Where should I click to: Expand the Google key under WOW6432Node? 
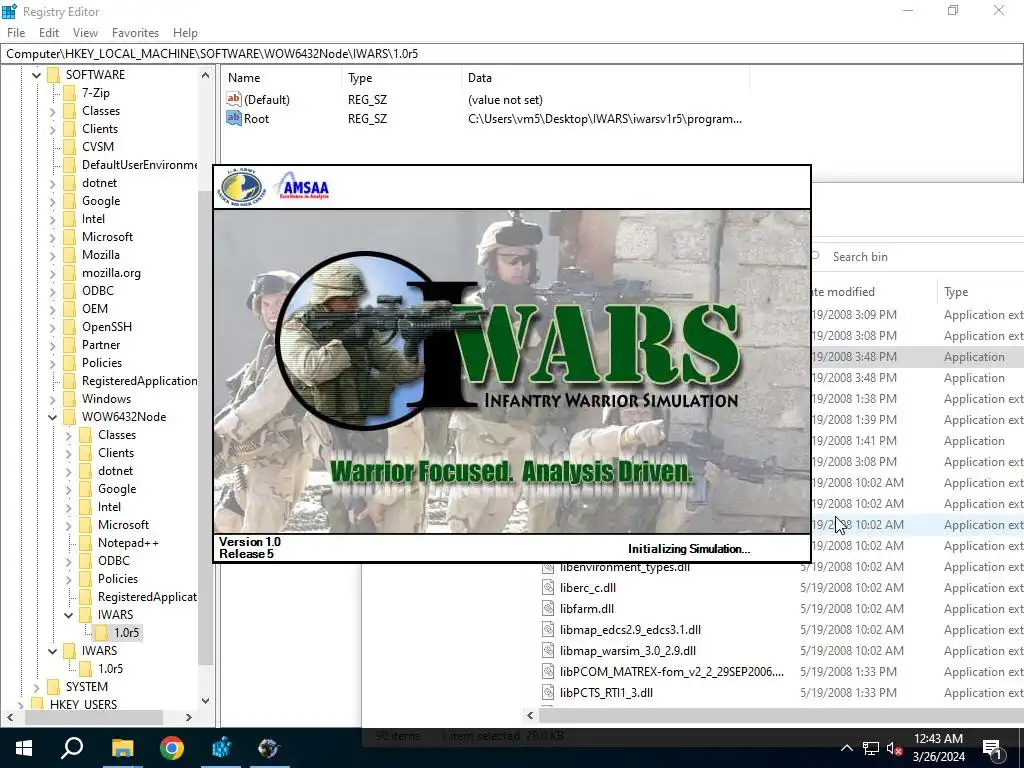click(x=69, y=489)
